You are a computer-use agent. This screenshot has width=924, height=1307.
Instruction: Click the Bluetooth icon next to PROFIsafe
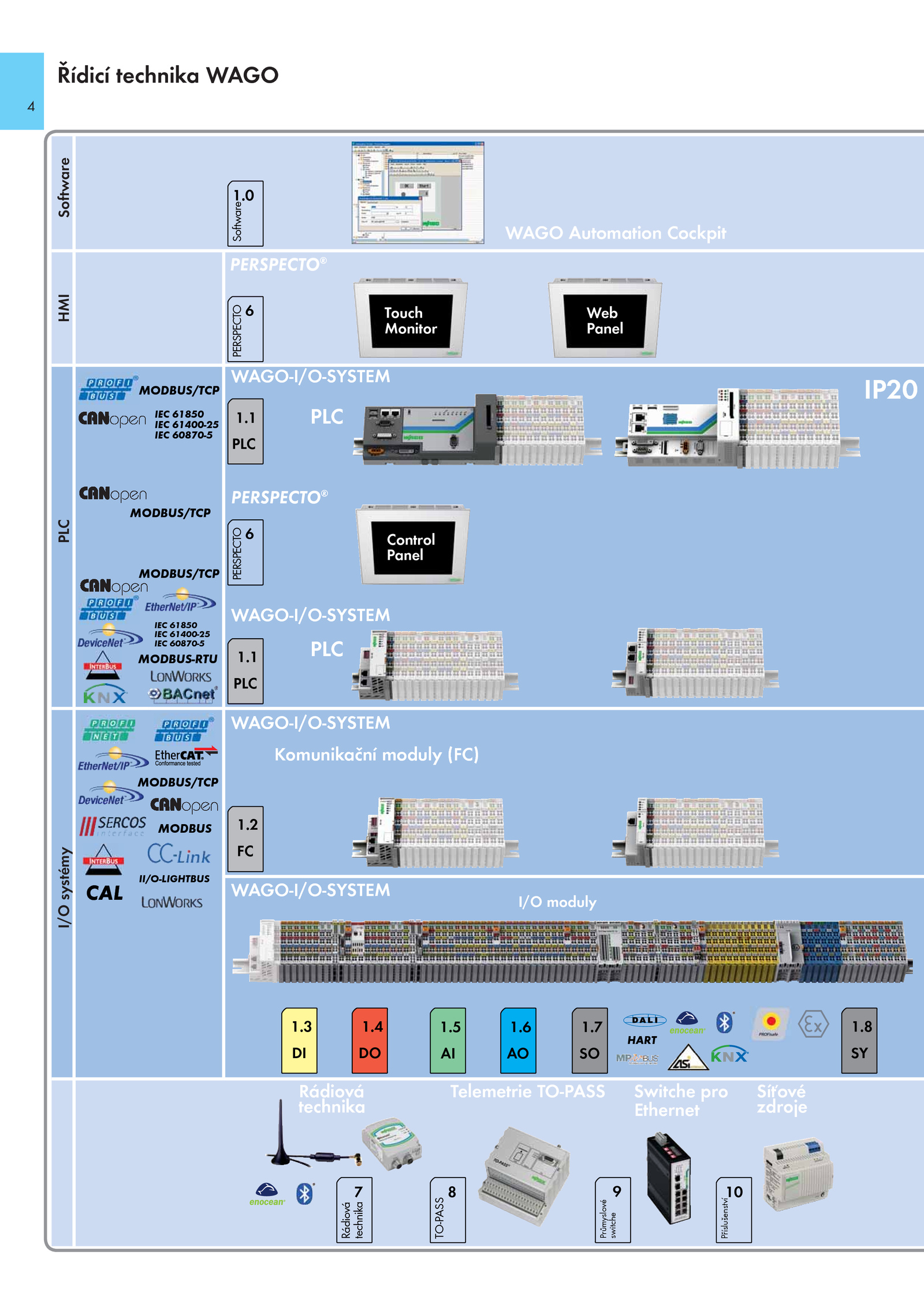click(x=725, y=1023)
